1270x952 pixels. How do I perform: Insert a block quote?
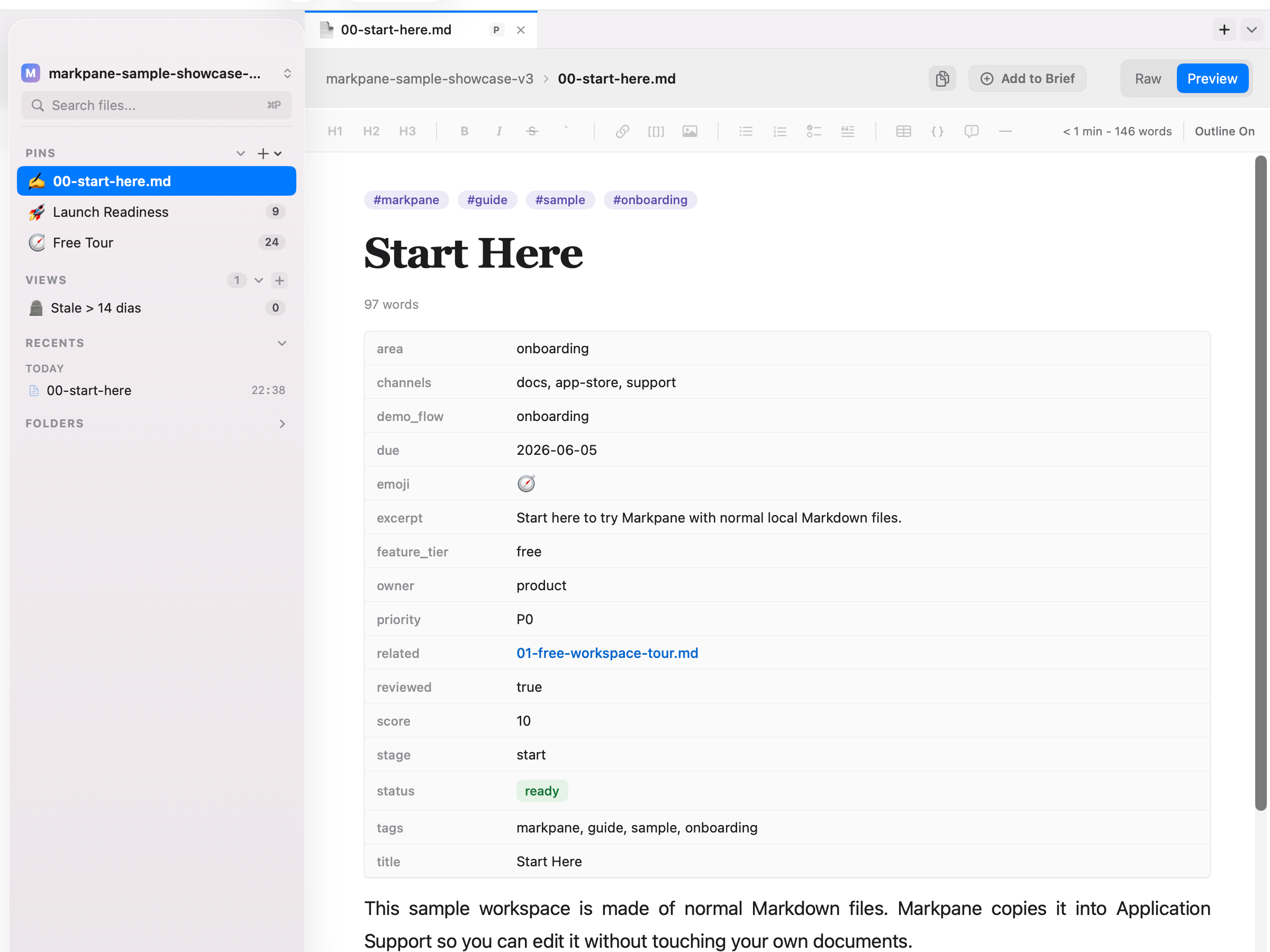[847, 131]
